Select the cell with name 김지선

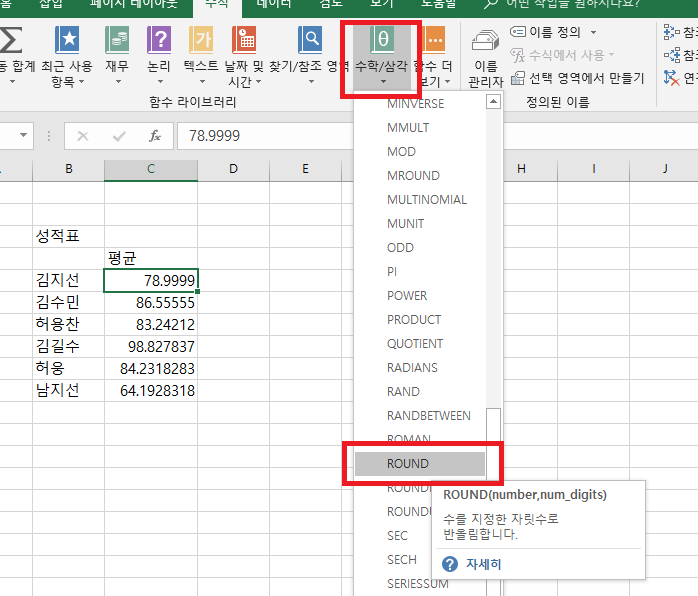(69, 280)
